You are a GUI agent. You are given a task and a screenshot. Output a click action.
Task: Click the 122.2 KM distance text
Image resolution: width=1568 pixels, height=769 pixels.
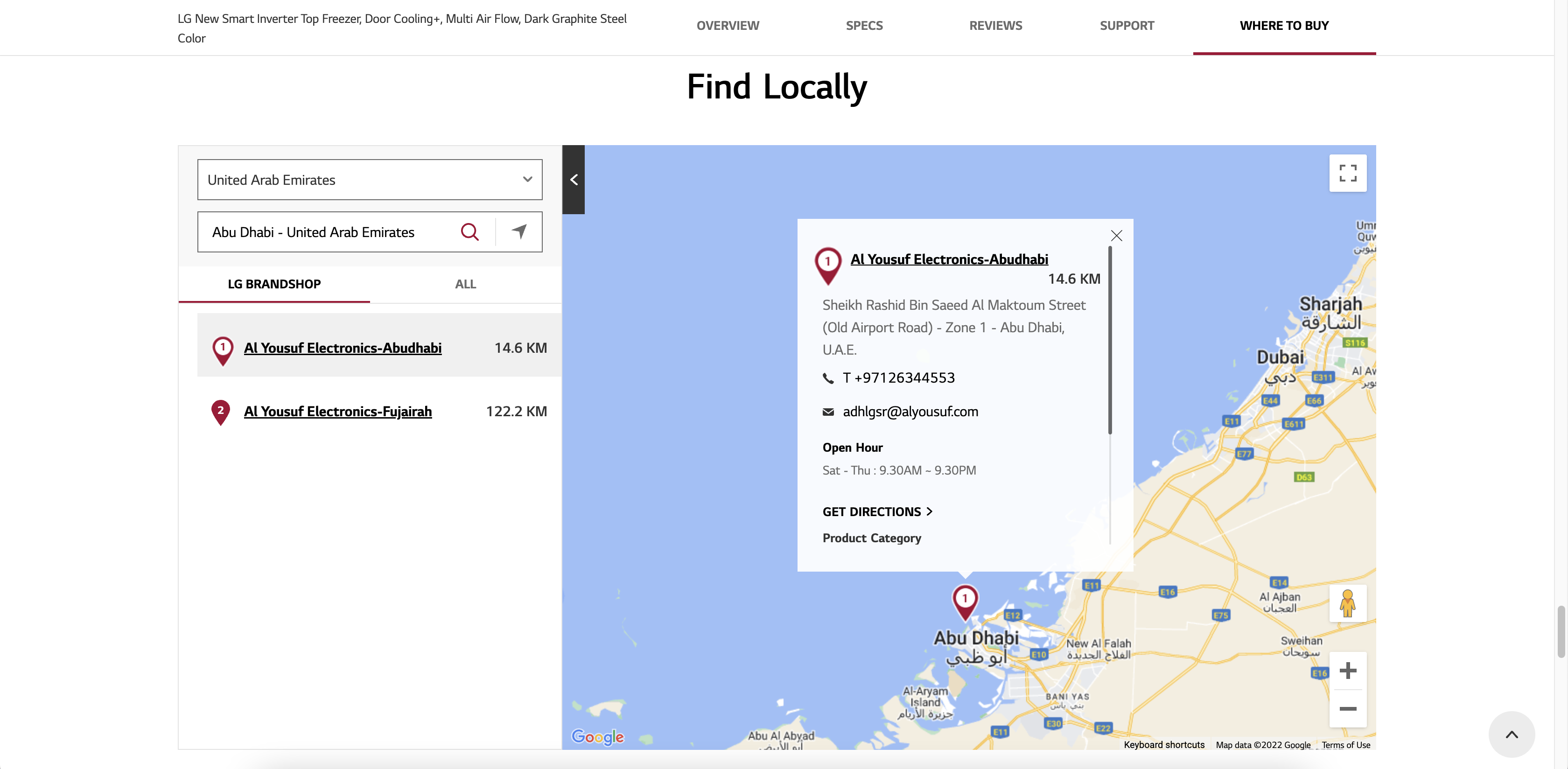(x=516, y=412)
